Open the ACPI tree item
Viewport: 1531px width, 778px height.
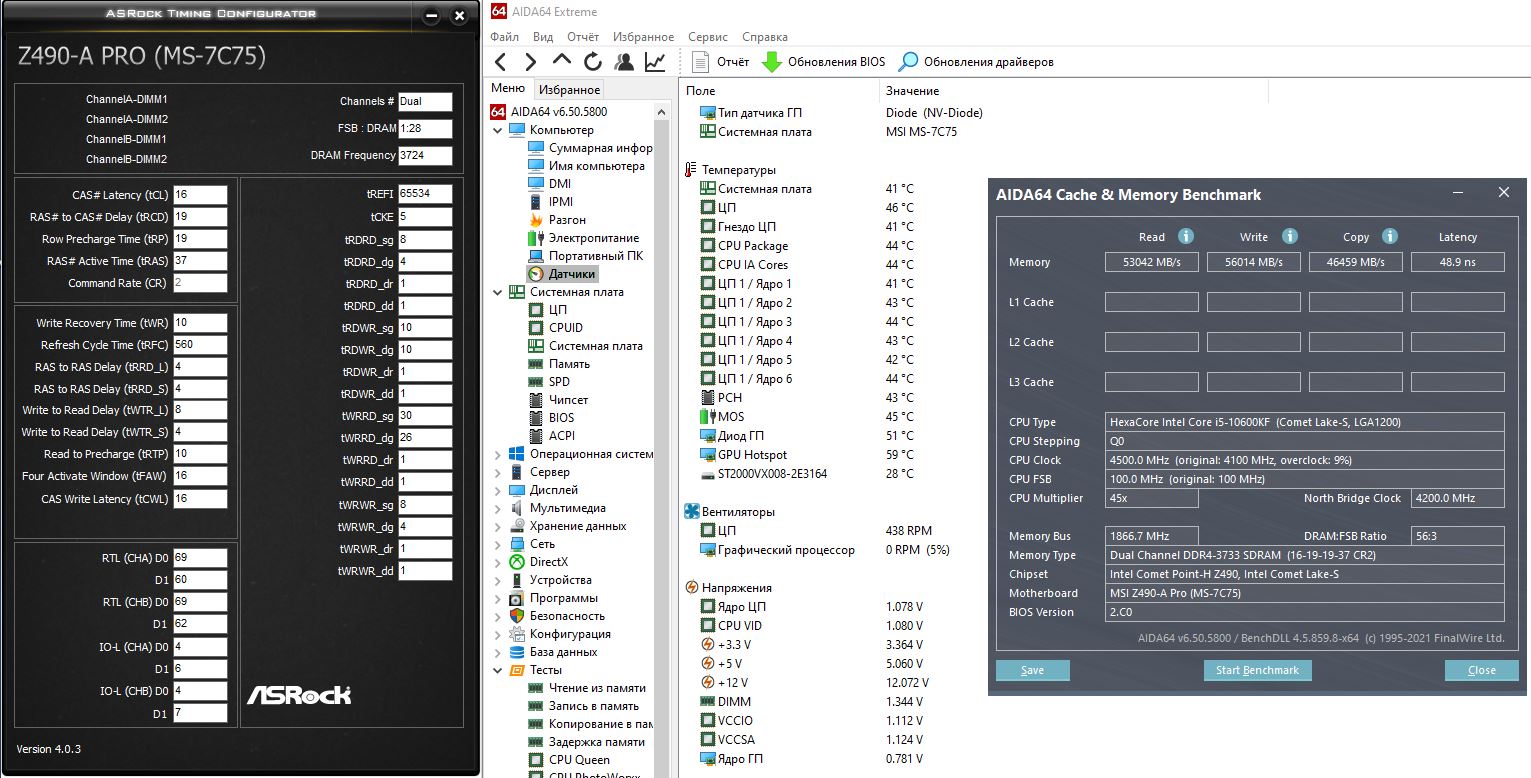coord(551,435)
